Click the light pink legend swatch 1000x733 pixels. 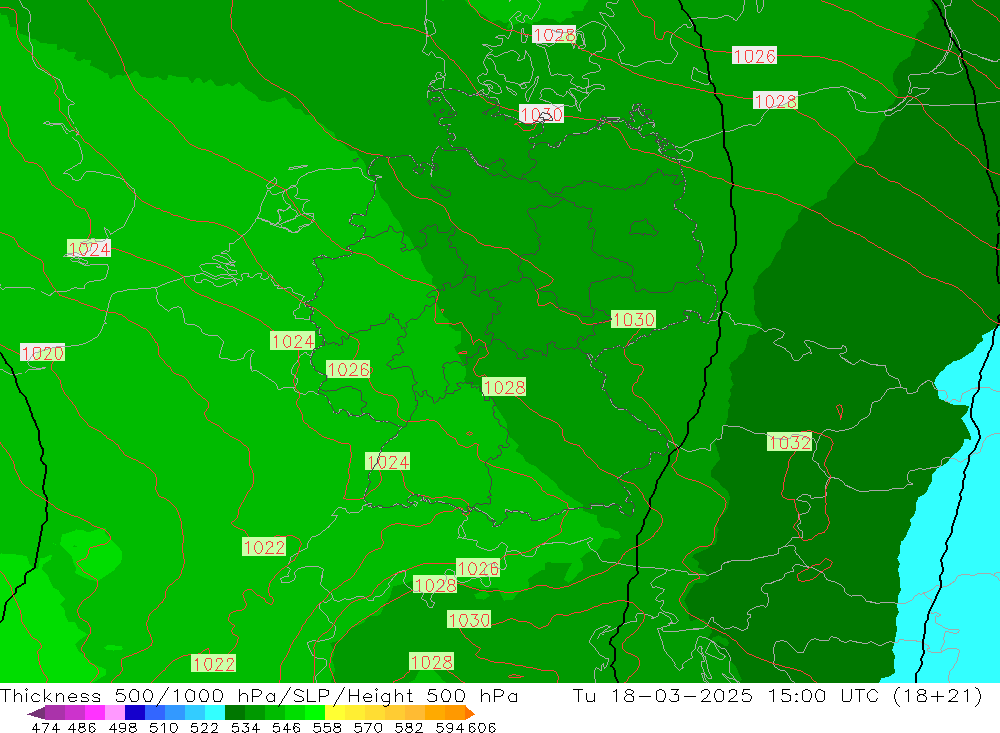click(115, 713)
